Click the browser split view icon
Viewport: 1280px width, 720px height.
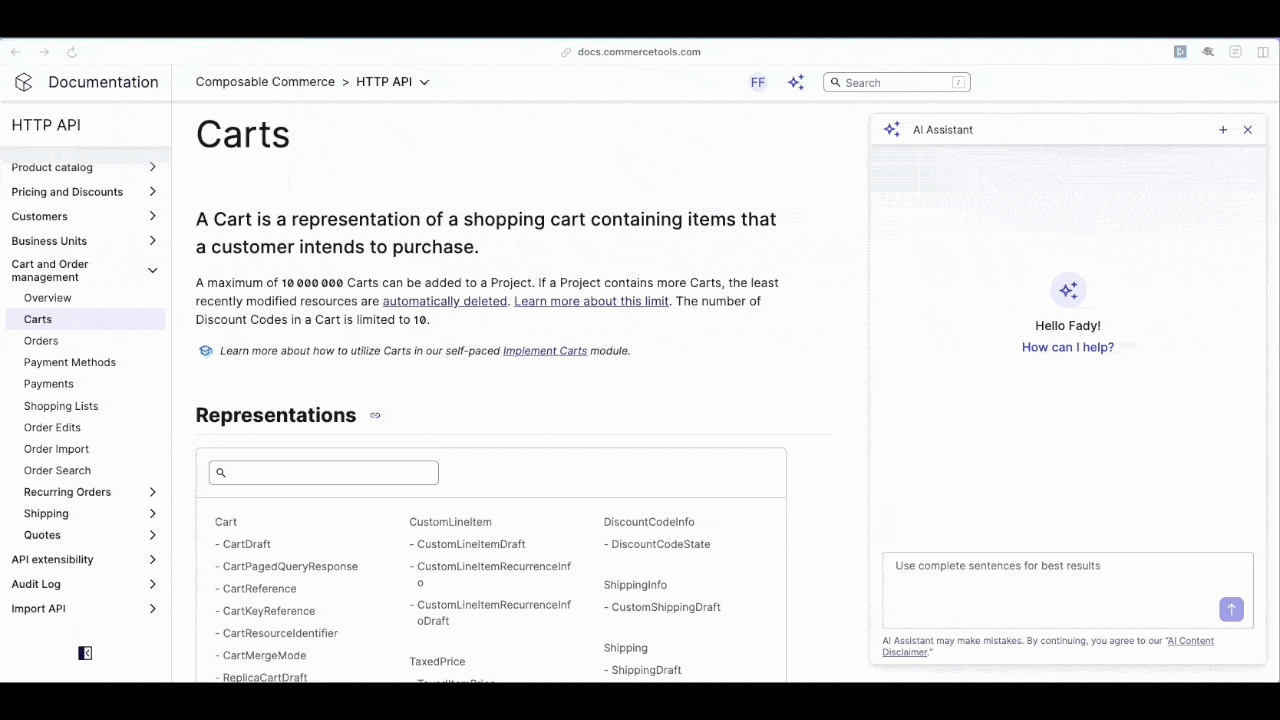coord(1263,52)
